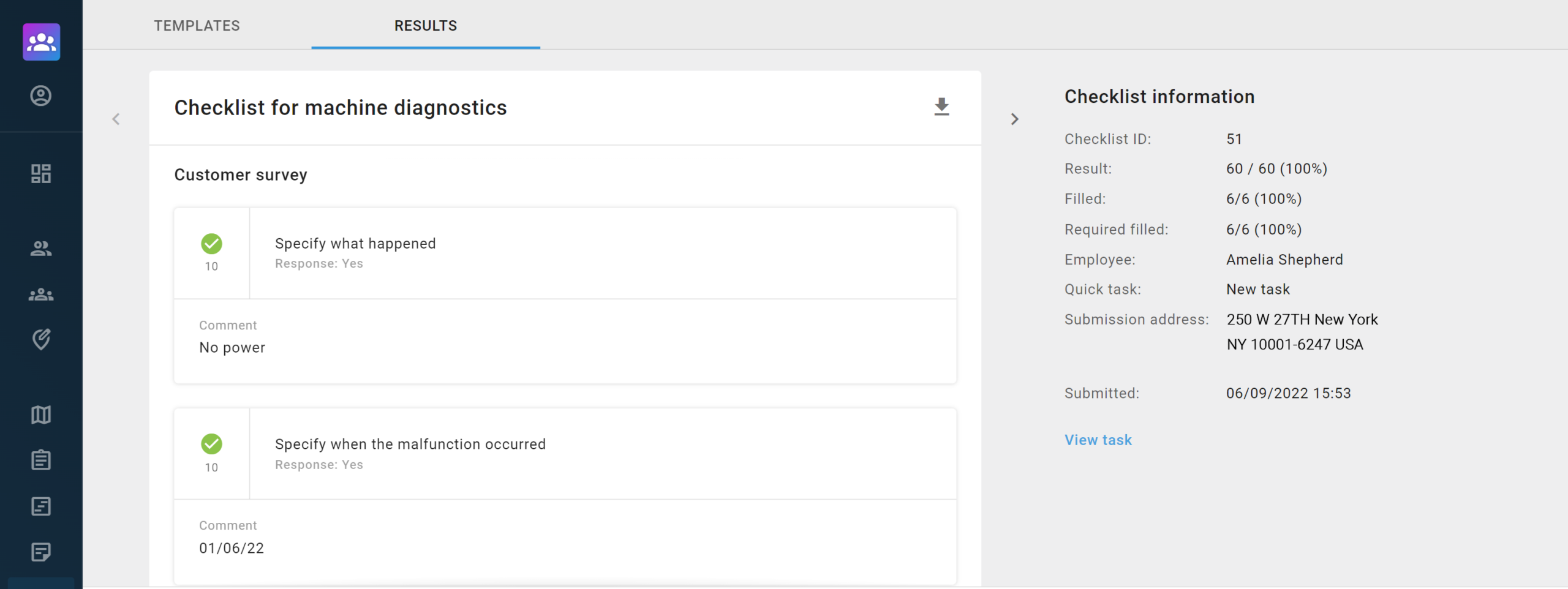Click the Required filled value 6/6 (100%)
Screen dimensions: 1568x589
click(x=1264, y=230)
